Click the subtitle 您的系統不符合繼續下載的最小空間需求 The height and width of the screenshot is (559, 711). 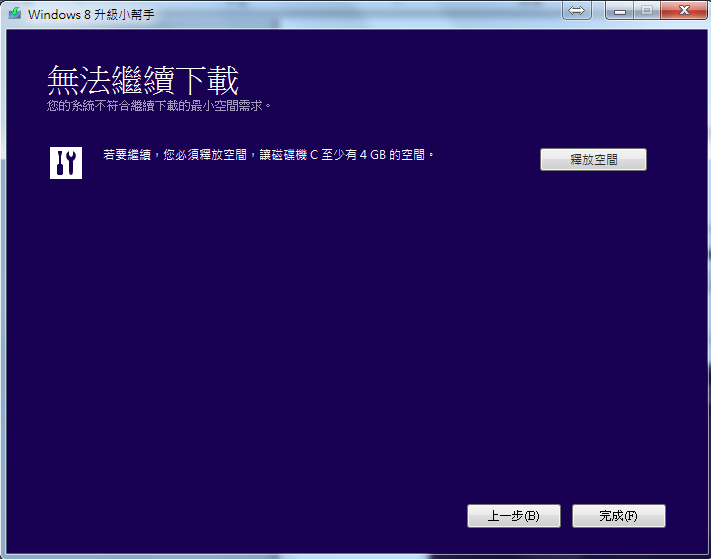click(x=159, y=106)
